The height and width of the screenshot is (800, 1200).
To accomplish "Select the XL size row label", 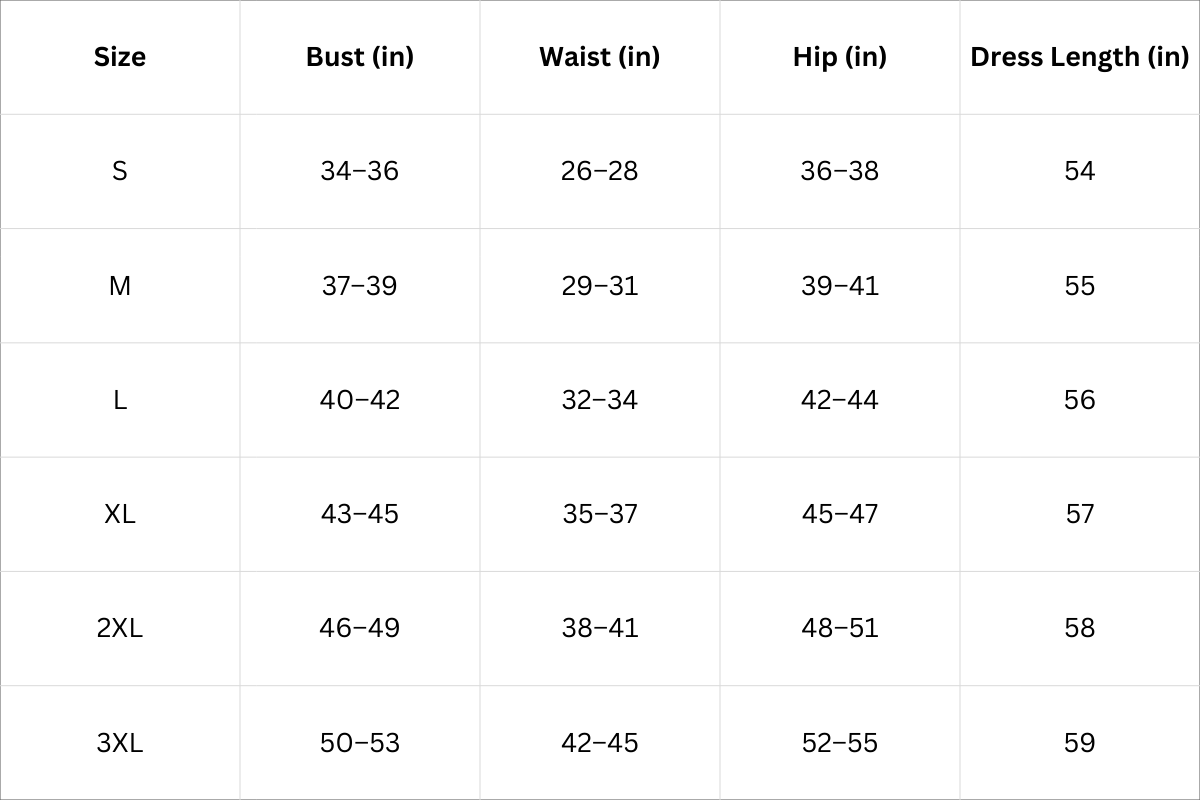I will point(120,514).
